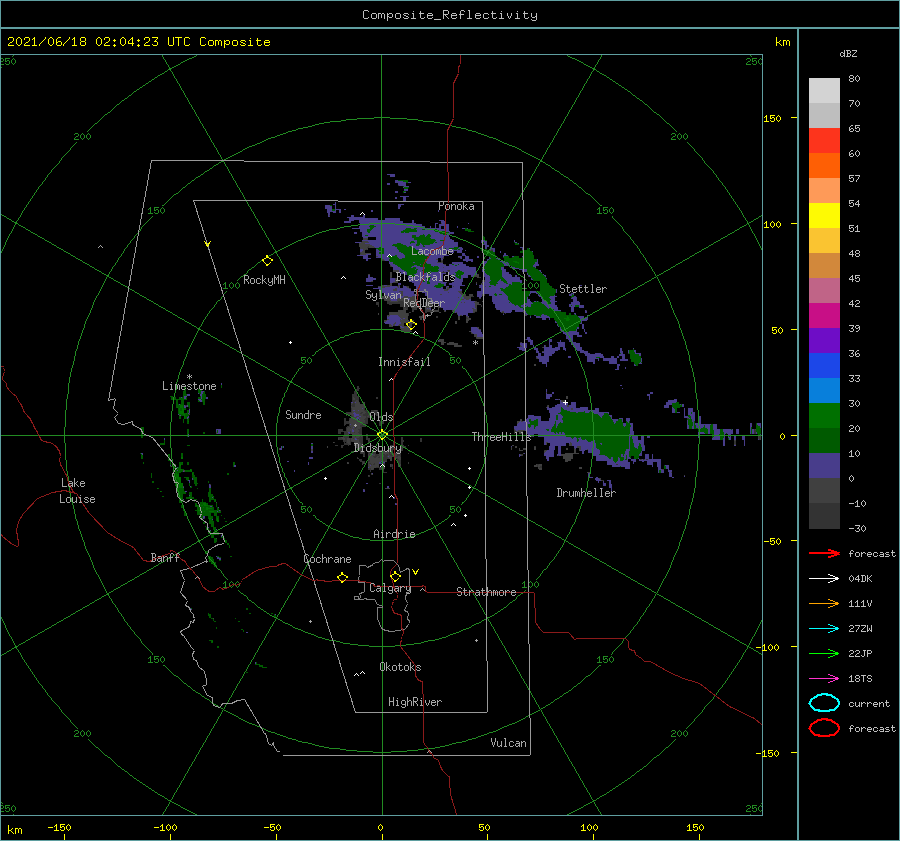Click the magenta 18TS arrow icon

[x=824, y=679]
